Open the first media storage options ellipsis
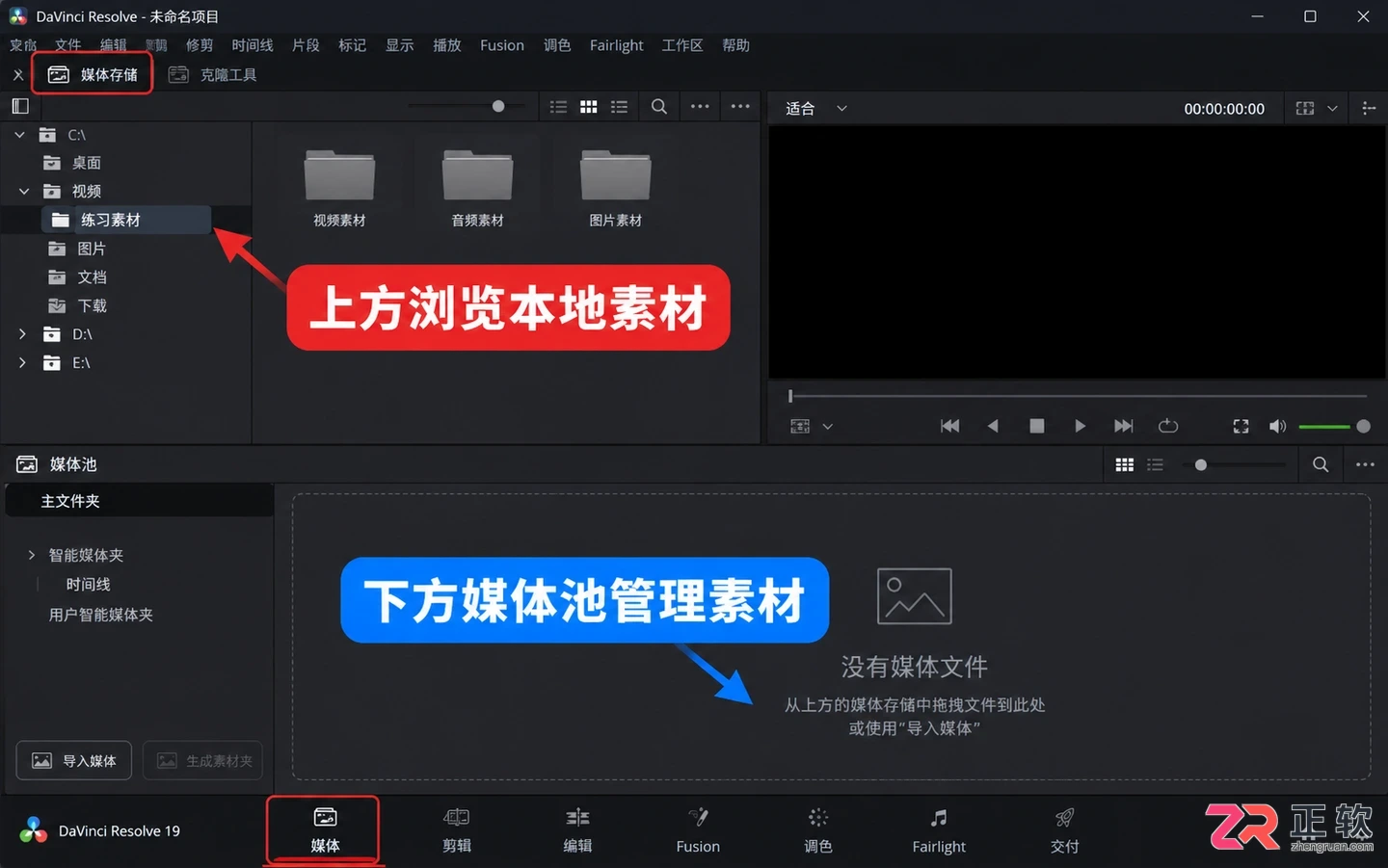Viewport: 1388px width, 868px height. point(700,107)
